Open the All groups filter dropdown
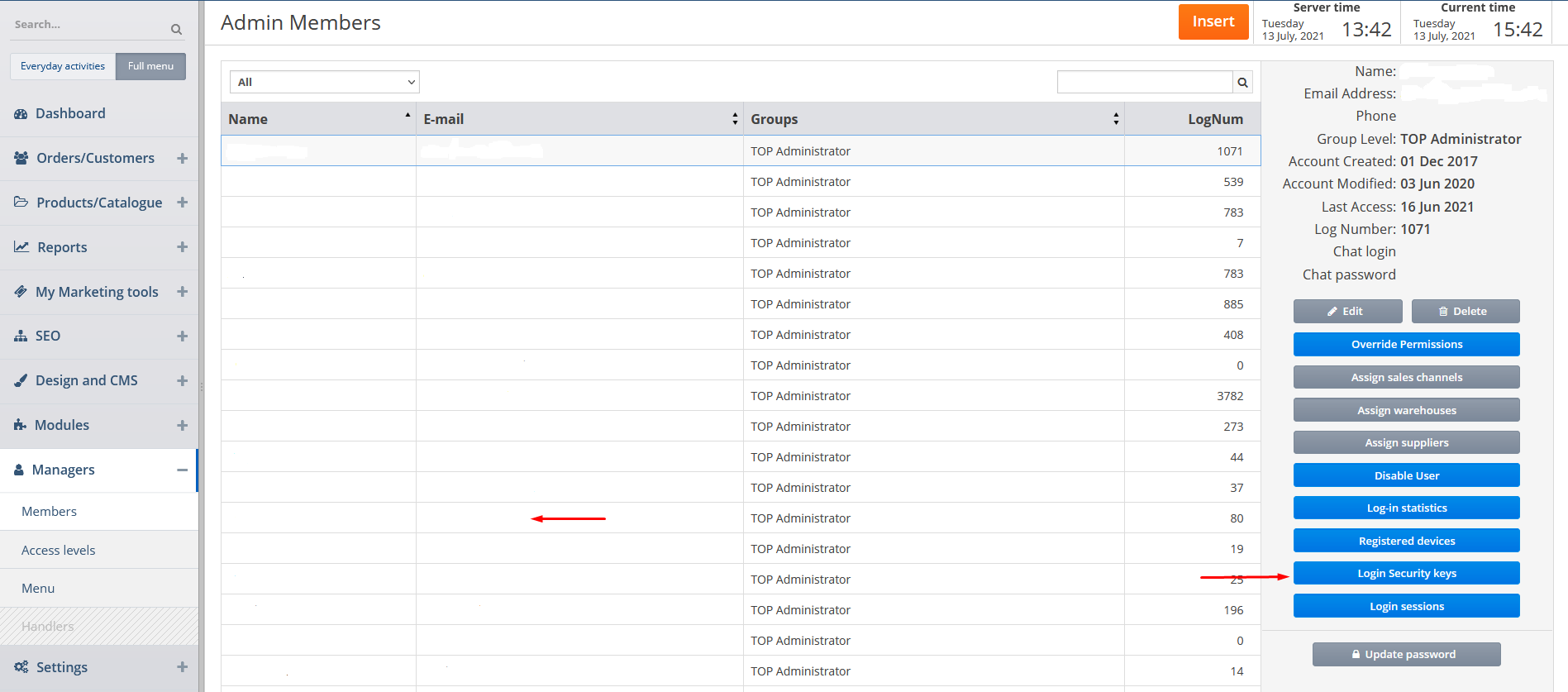Viewport: 1568px width, 692px height. (324, 82)
